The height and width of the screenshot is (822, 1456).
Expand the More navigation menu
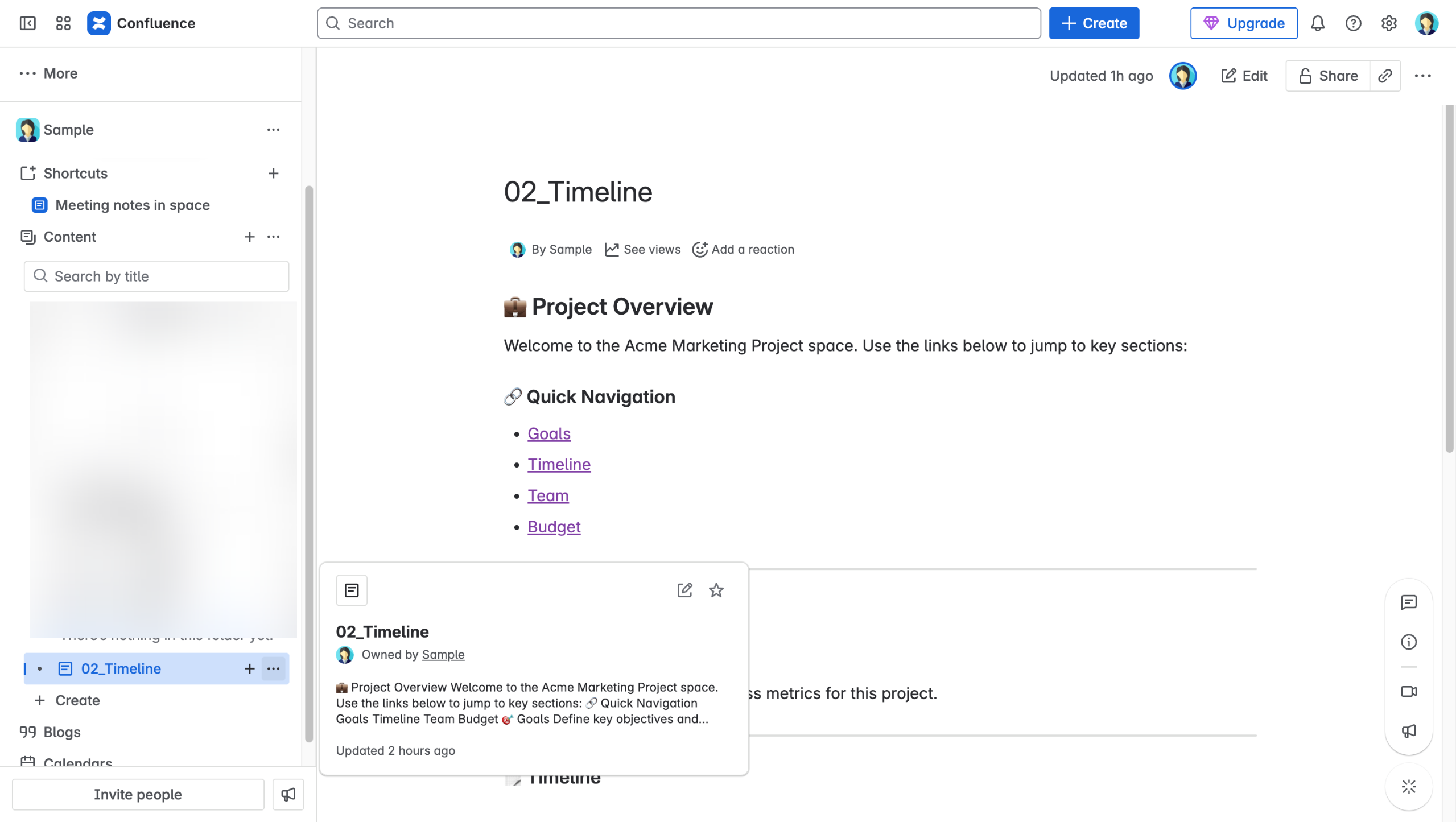coord(48,73)
